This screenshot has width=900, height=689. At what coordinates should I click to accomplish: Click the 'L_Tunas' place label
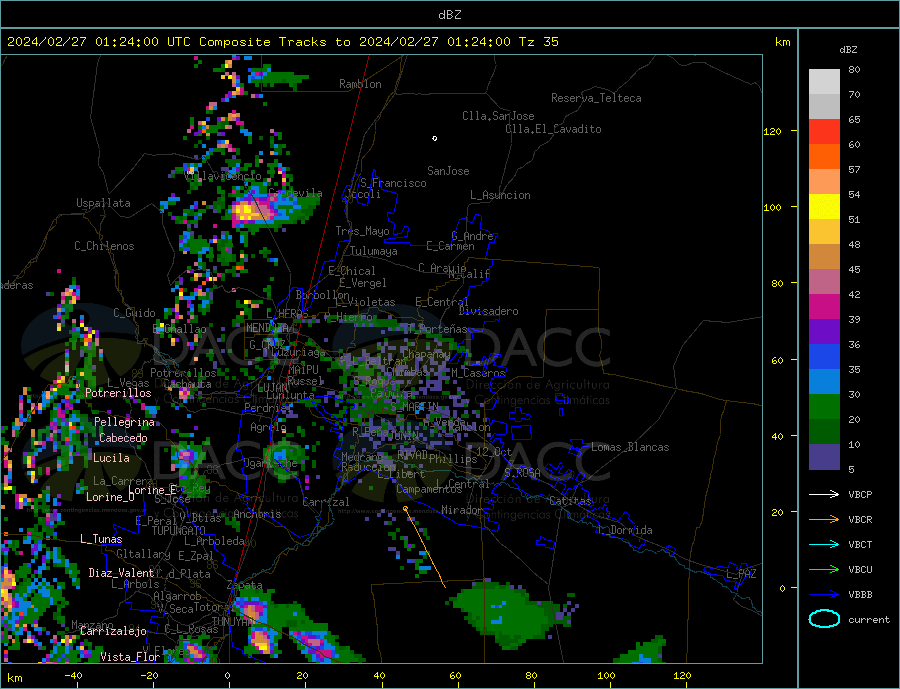(101, 539)
